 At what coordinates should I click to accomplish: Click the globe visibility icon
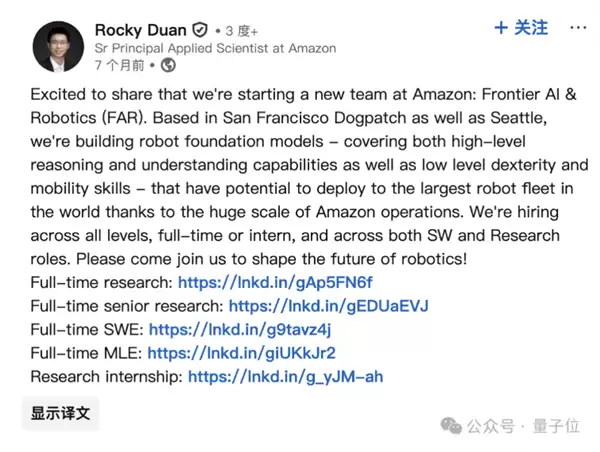[x=167, y=66]
